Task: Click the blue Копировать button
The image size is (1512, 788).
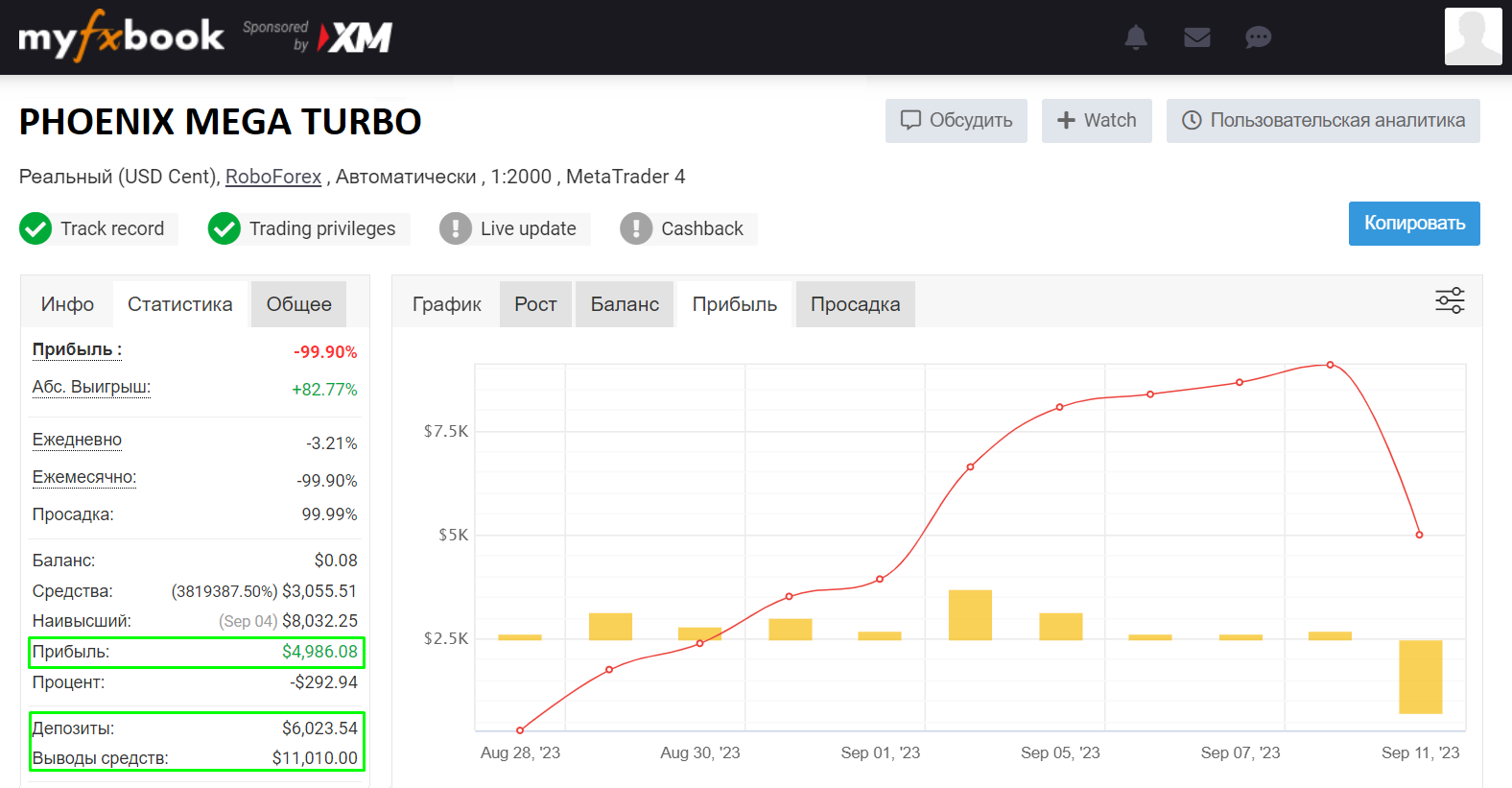Action: click(1414, 224)
